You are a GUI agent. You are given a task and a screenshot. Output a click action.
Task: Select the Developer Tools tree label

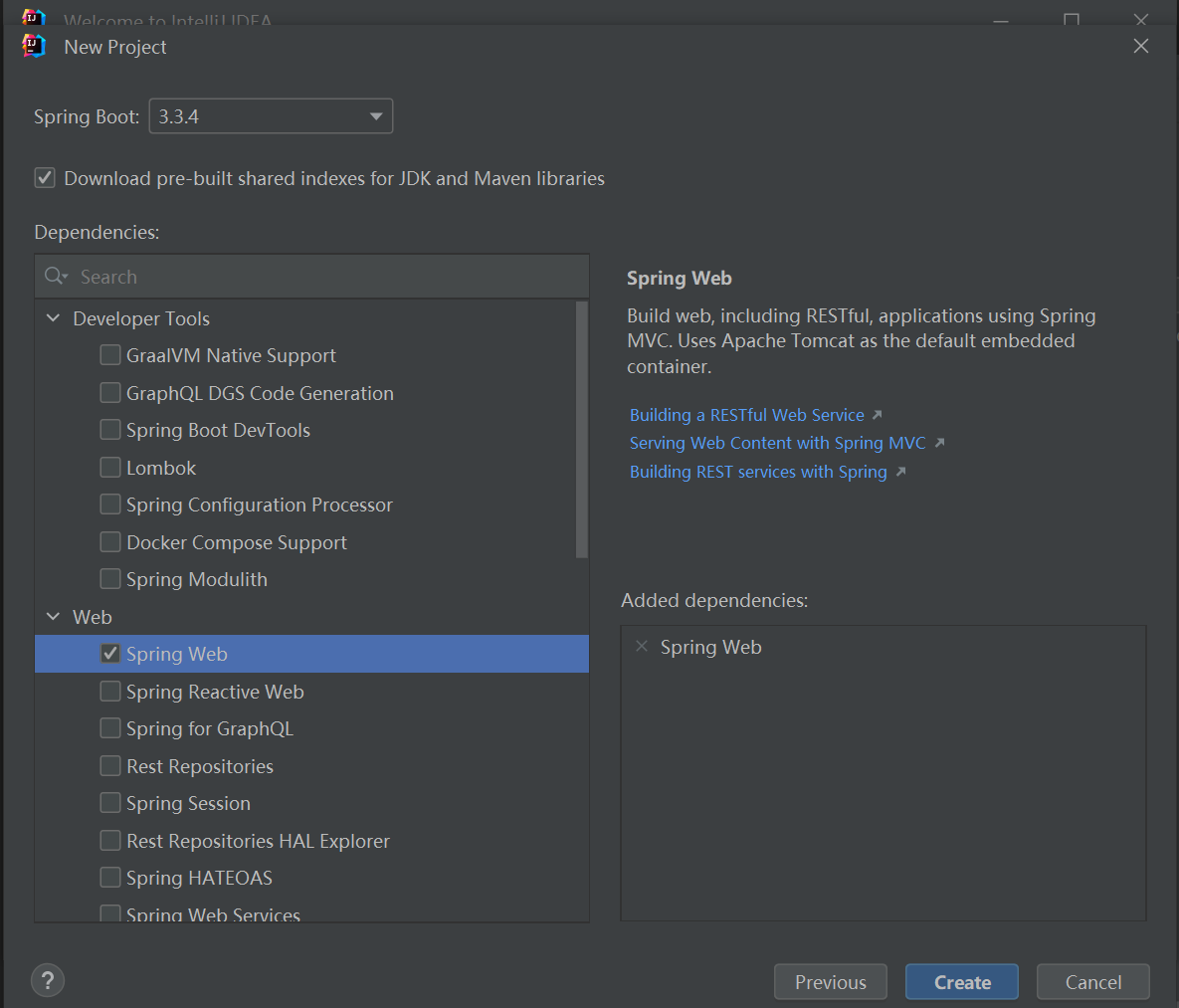click(141, 318)
